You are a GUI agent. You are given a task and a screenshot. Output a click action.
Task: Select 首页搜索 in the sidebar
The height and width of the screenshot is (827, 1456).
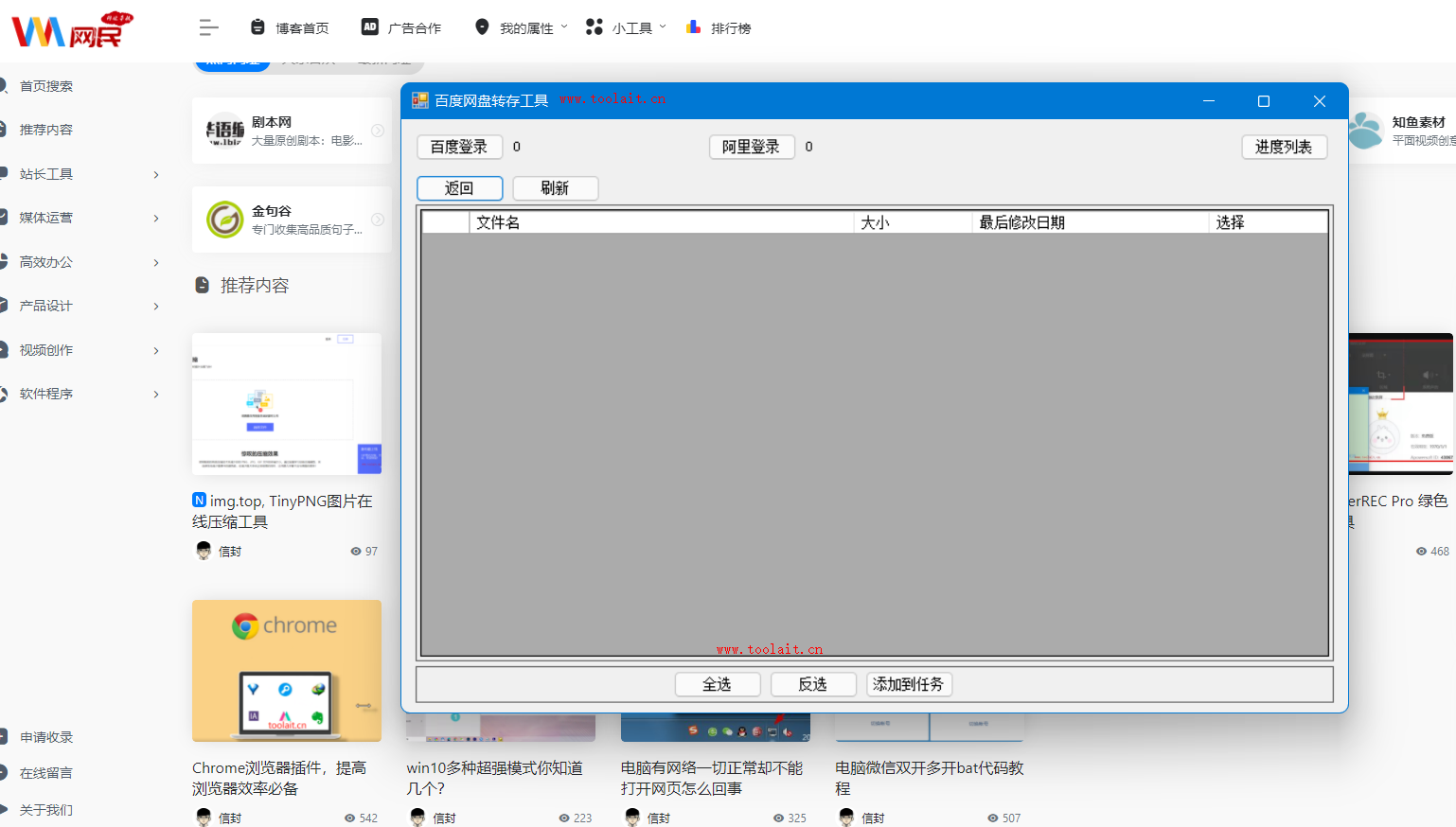click(x=46, y=86)
